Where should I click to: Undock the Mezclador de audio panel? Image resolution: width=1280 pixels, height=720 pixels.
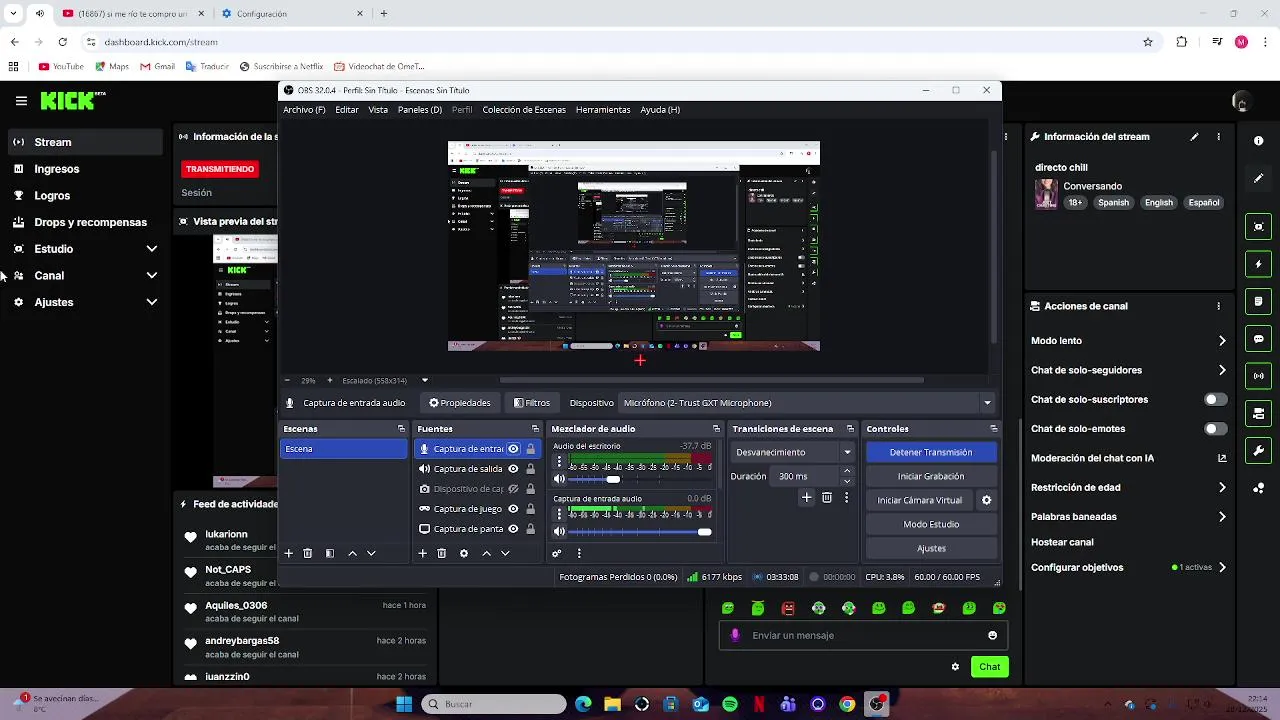[719, 429]
